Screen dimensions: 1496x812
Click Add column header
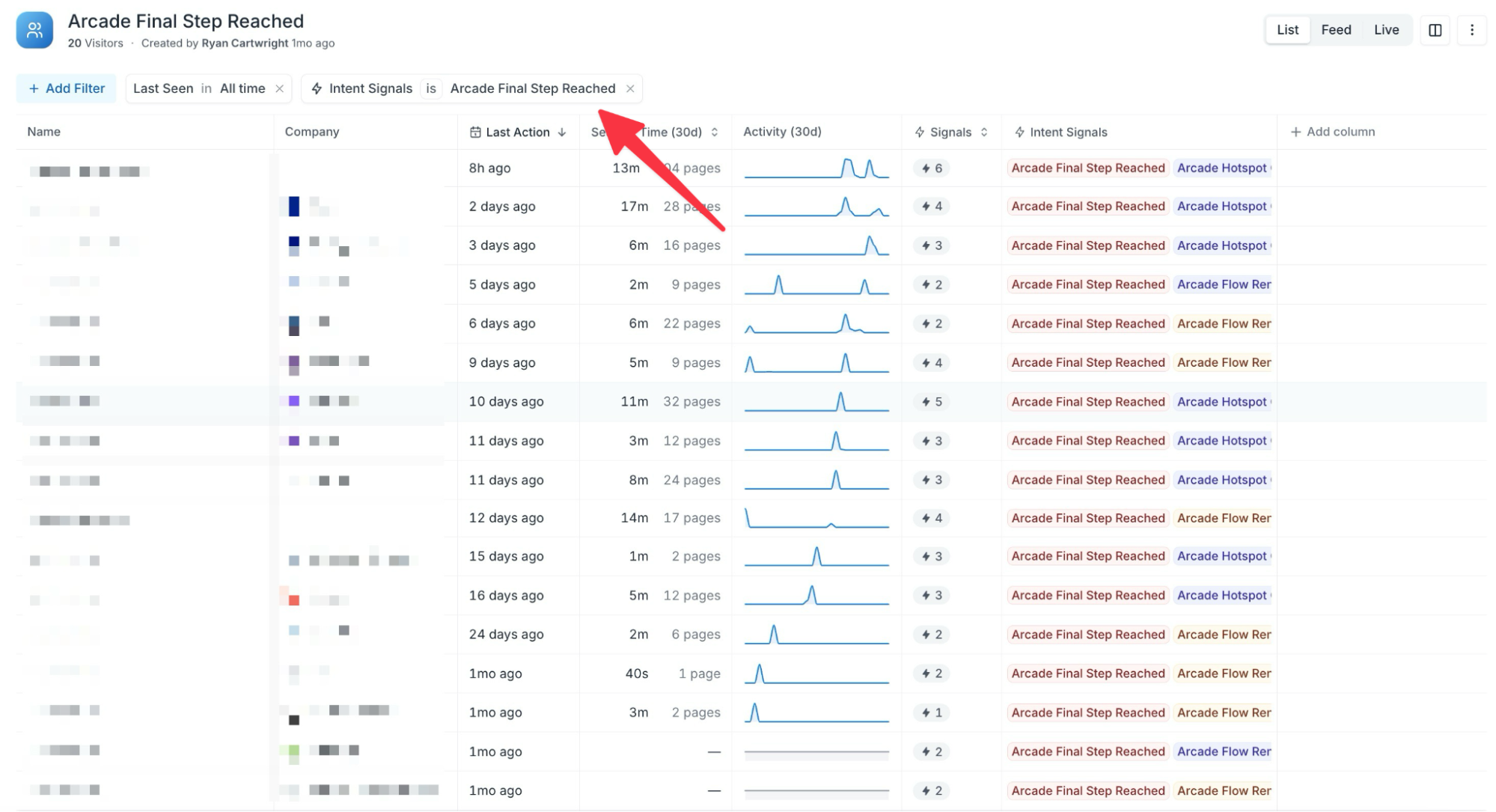pyautogui.click(x=1332, y=132)
